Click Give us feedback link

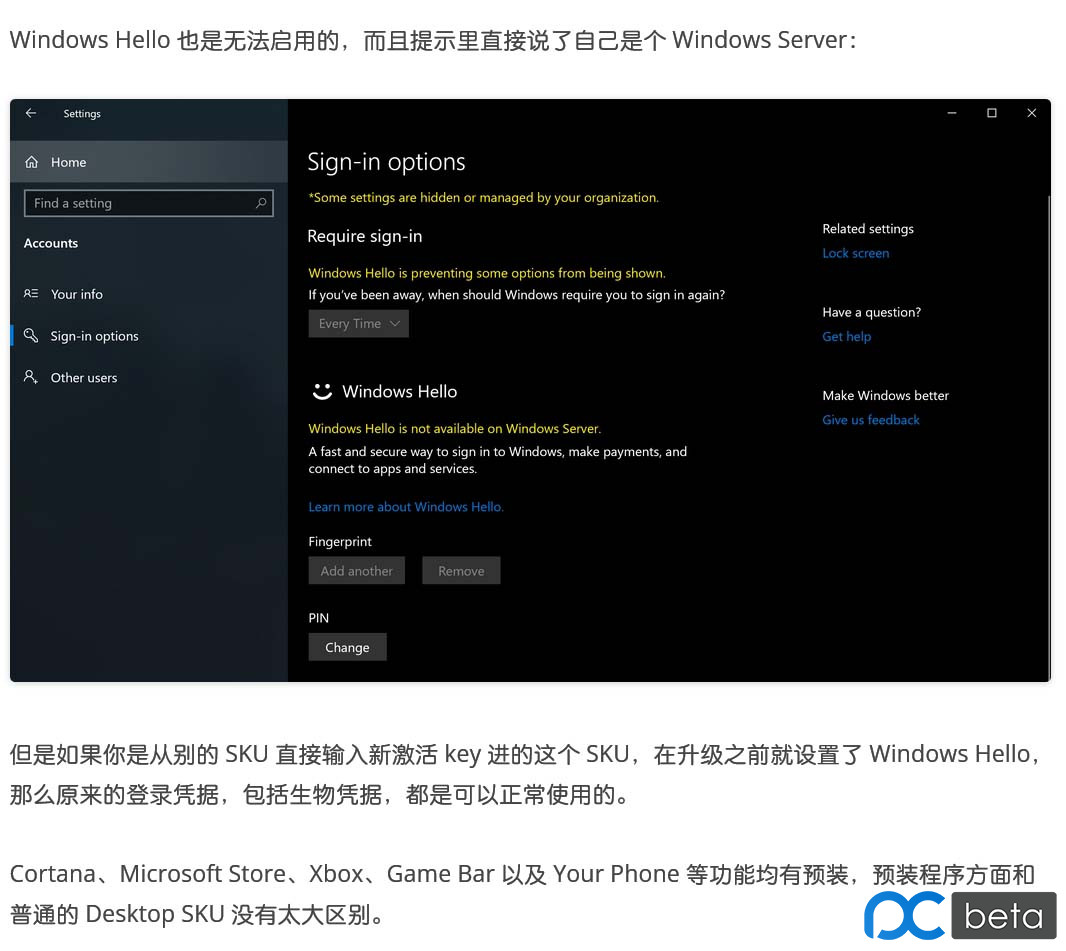click(x=871, y=420)
